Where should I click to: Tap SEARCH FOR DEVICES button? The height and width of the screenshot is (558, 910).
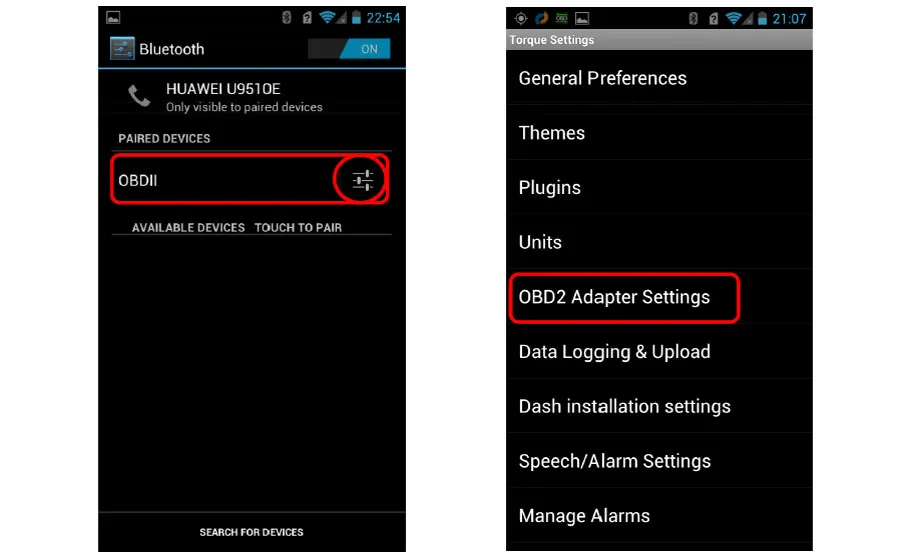tap(251, 532)
